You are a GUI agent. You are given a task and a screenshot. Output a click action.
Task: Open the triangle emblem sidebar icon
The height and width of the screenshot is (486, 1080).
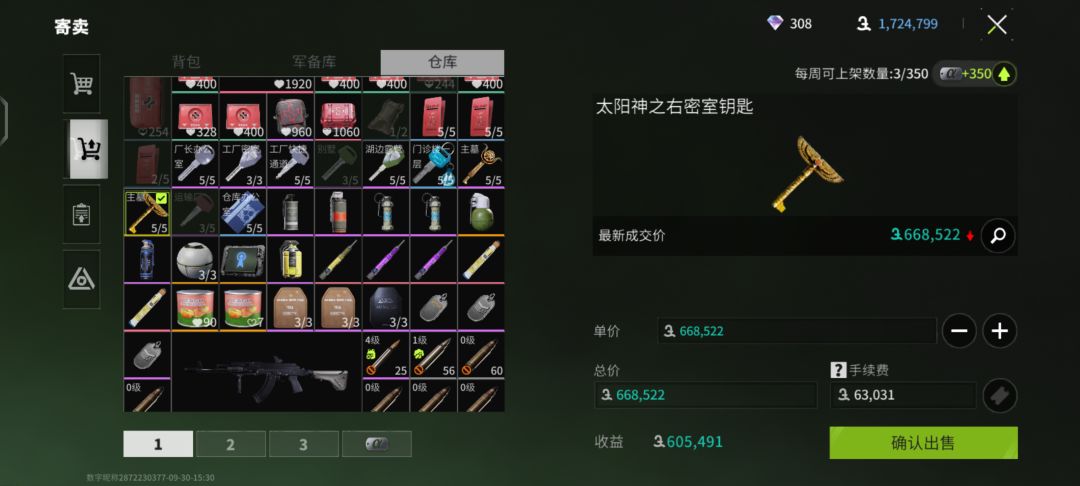pyautogui.click(x=81, y=279)
